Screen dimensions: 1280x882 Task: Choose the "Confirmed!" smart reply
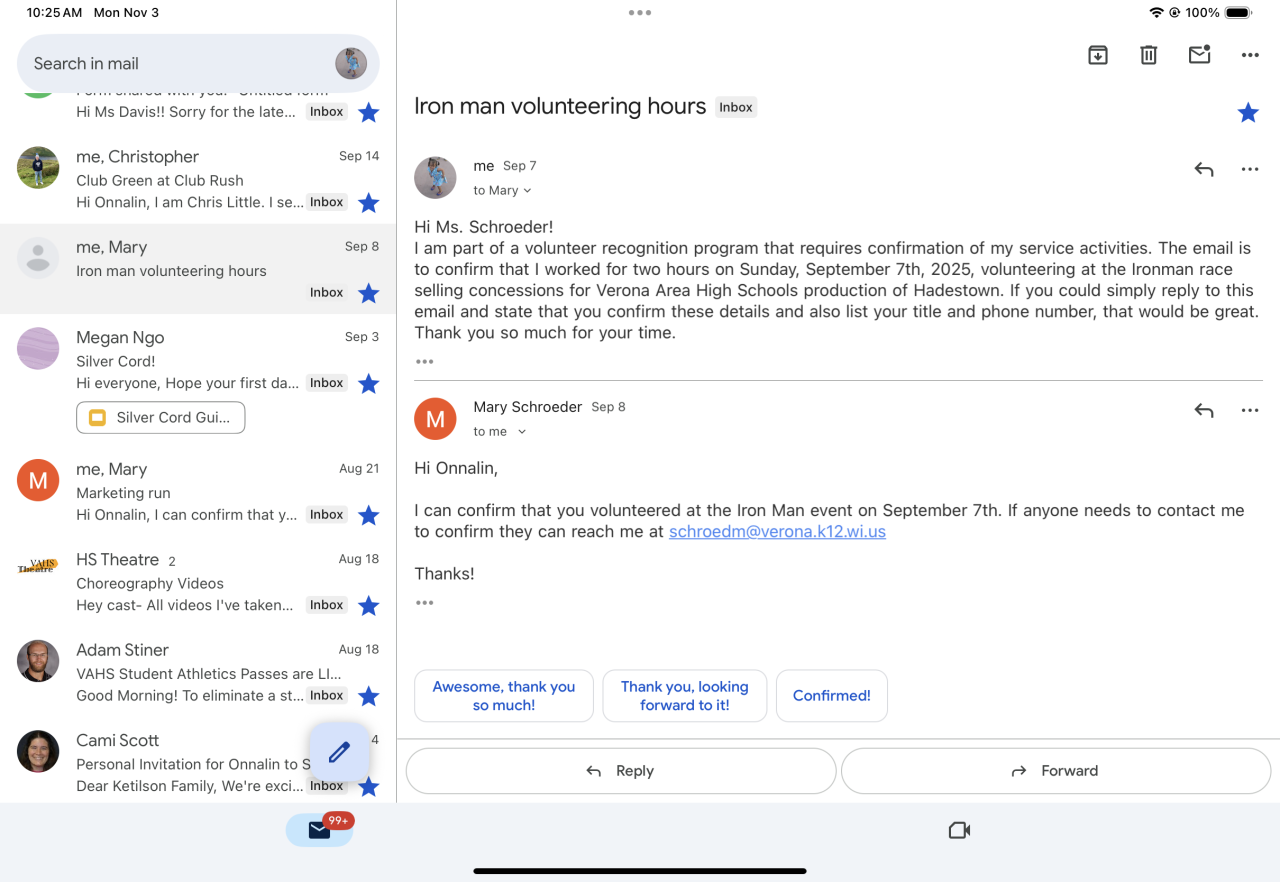831,696
